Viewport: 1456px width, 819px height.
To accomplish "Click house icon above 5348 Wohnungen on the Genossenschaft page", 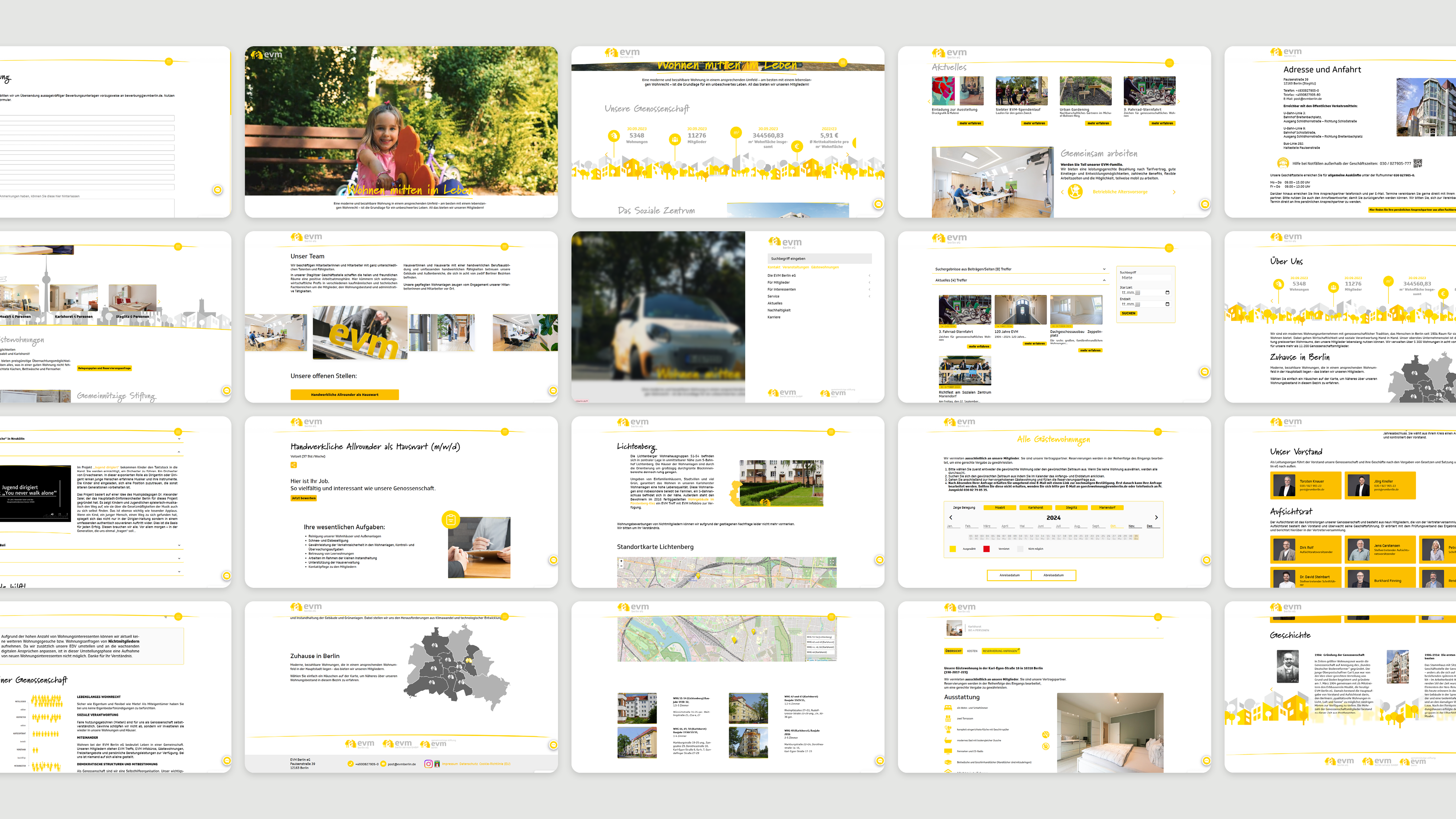I will 613,136.
